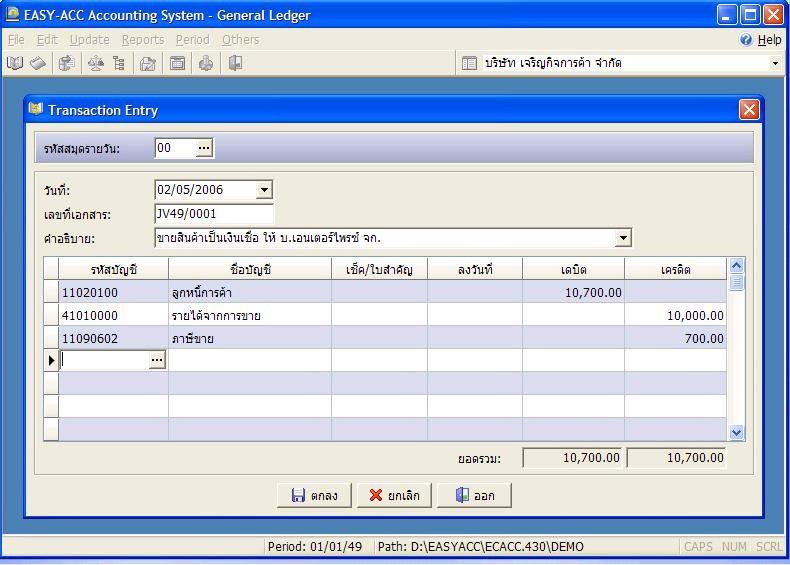The height and width of the screenshot is (565, 790).
Task: Open the File menu
Action: (16, 40)
